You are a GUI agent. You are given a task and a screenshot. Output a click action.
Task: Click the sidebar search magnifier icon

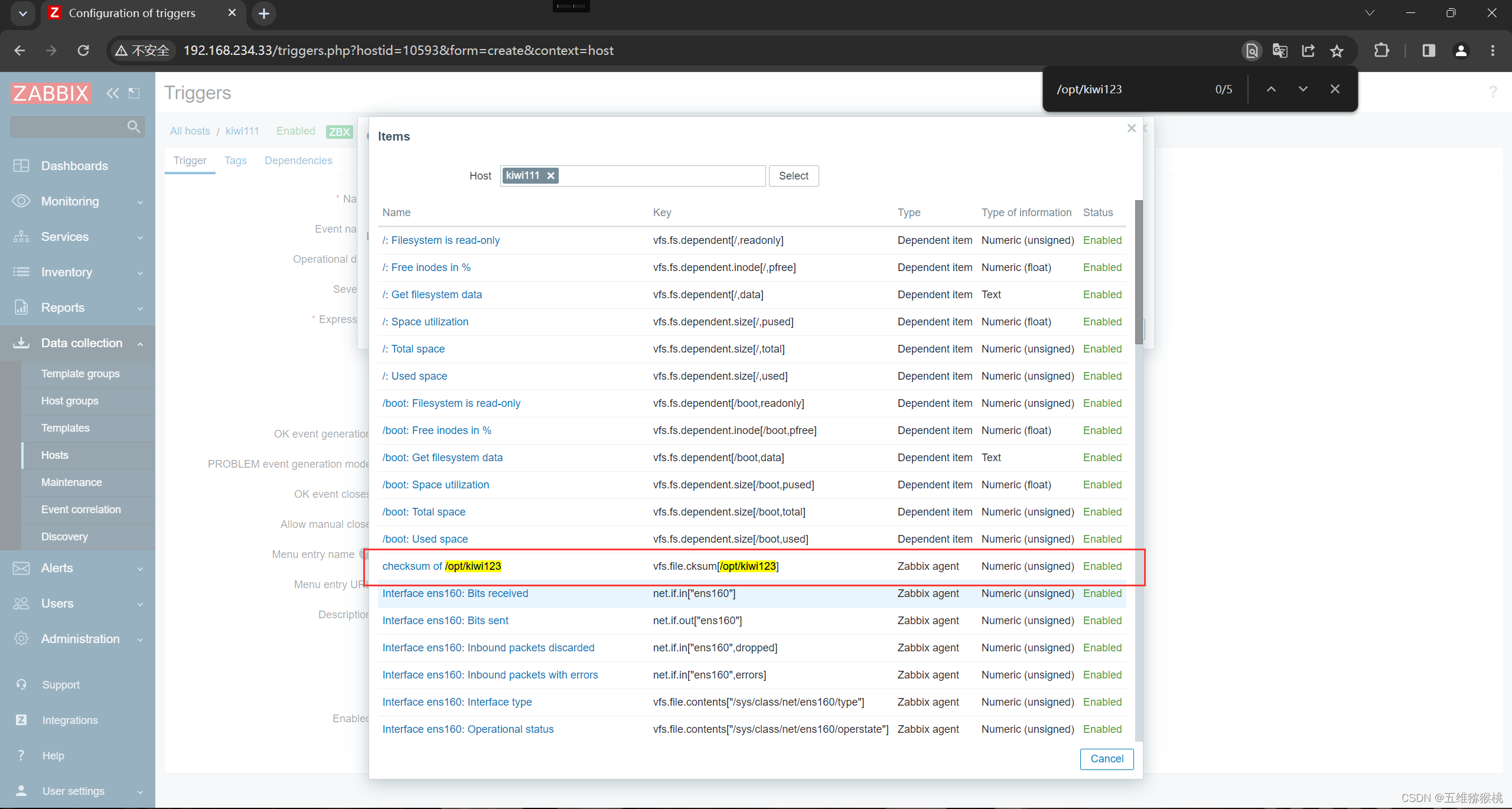click(133, 126)
